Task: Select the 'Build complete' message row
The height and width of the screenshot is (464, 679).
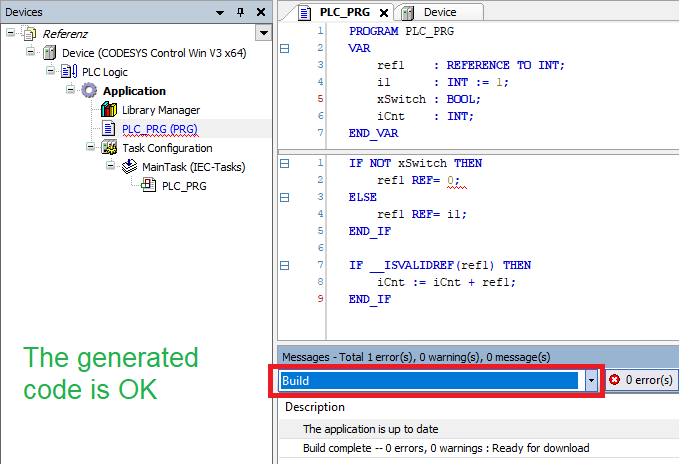Action: coord(445,448)
